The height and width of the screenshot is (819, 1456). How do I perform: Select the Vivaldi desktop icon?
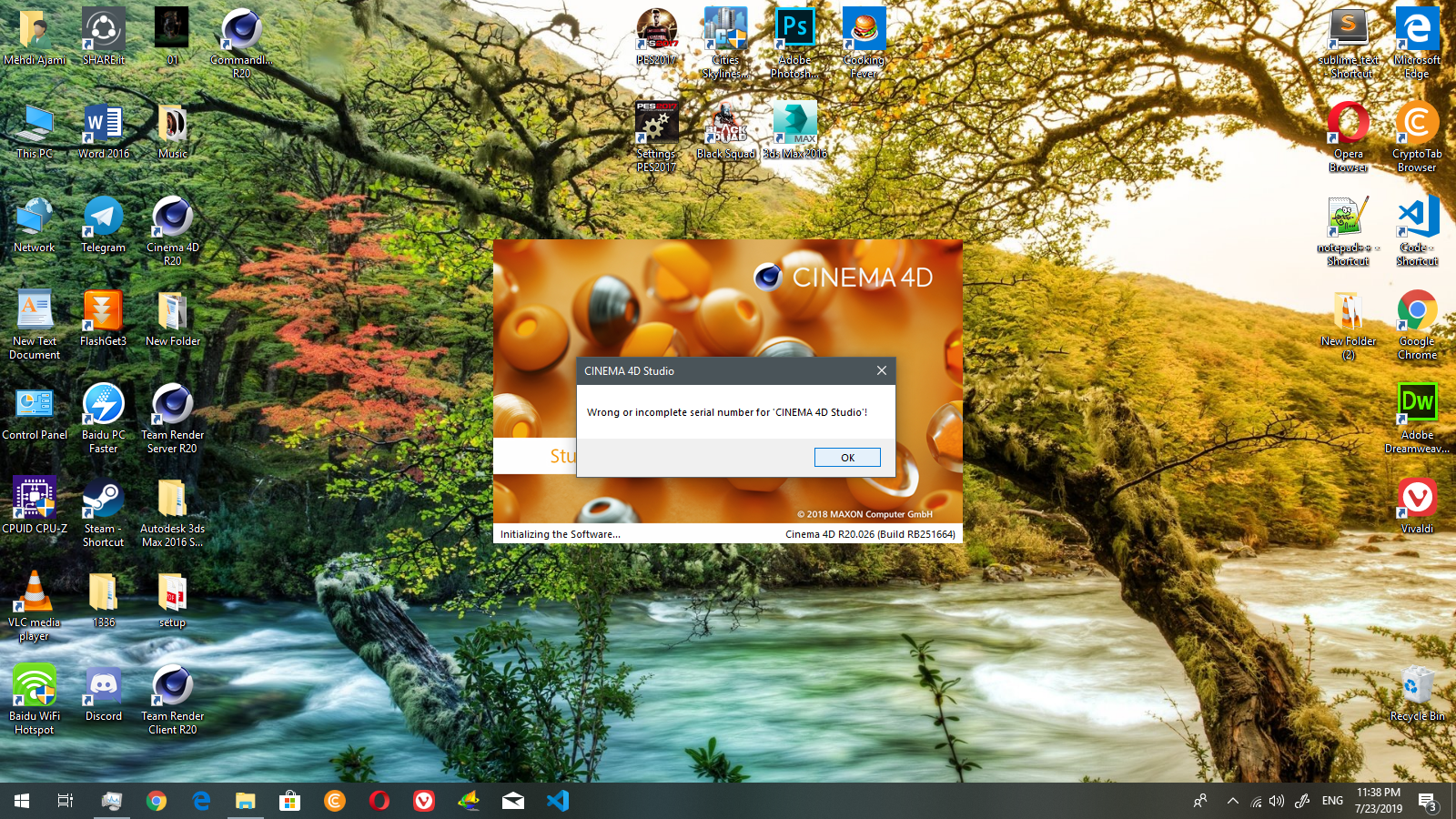[x=1417, y=505]
